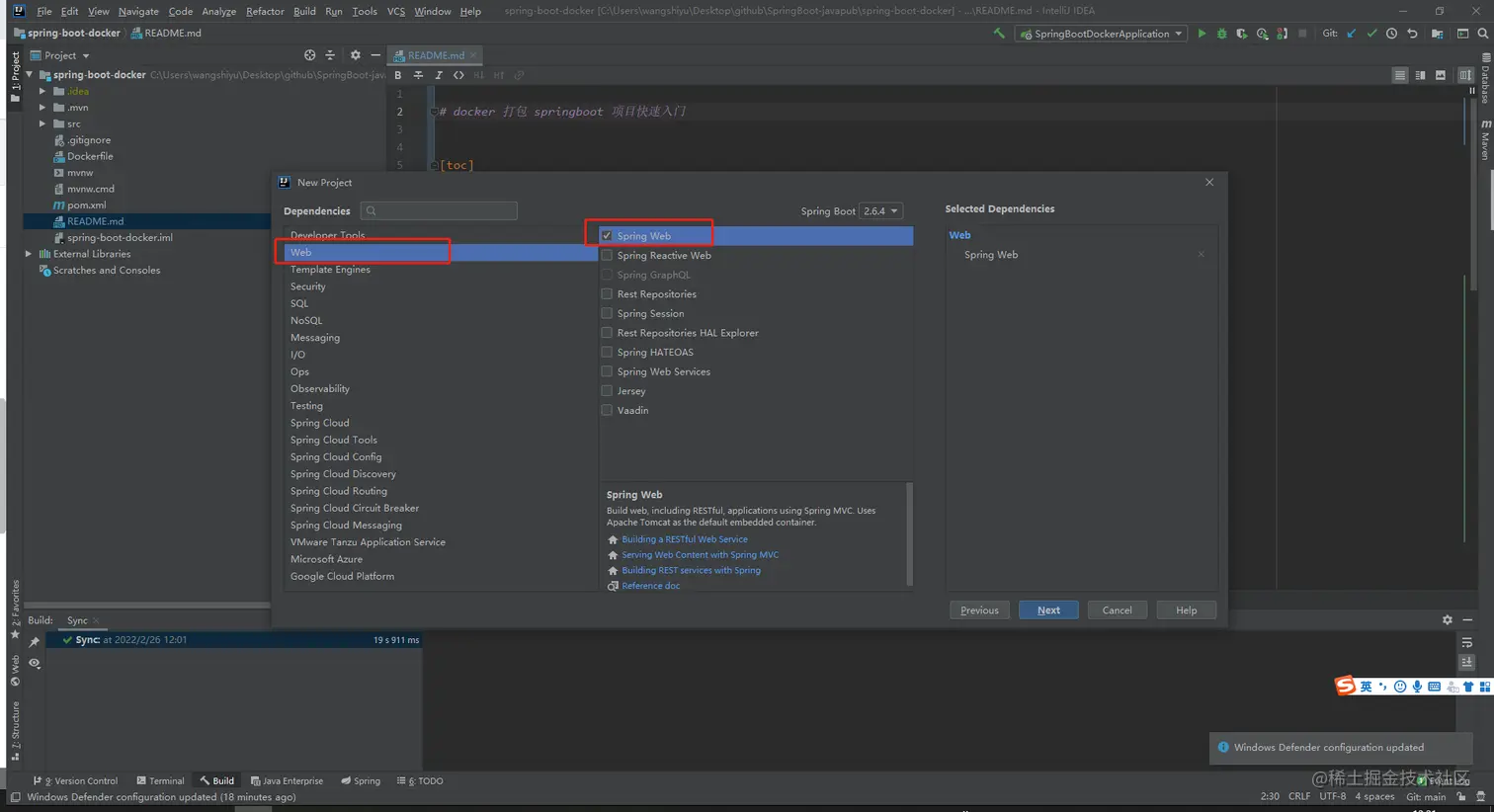Click the Previous button
The image size is (1494, 812).
pos(979,610)
